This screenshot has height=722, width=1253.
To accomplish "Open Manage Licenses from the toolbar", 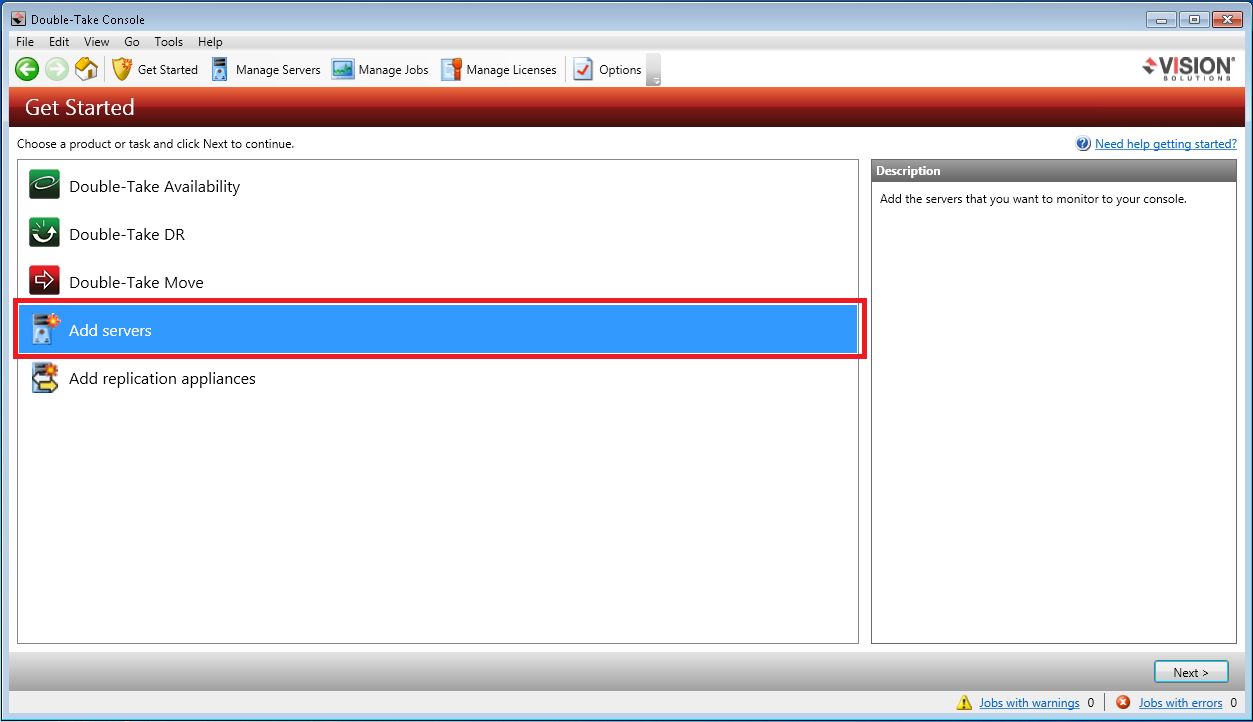I will 499,69.
